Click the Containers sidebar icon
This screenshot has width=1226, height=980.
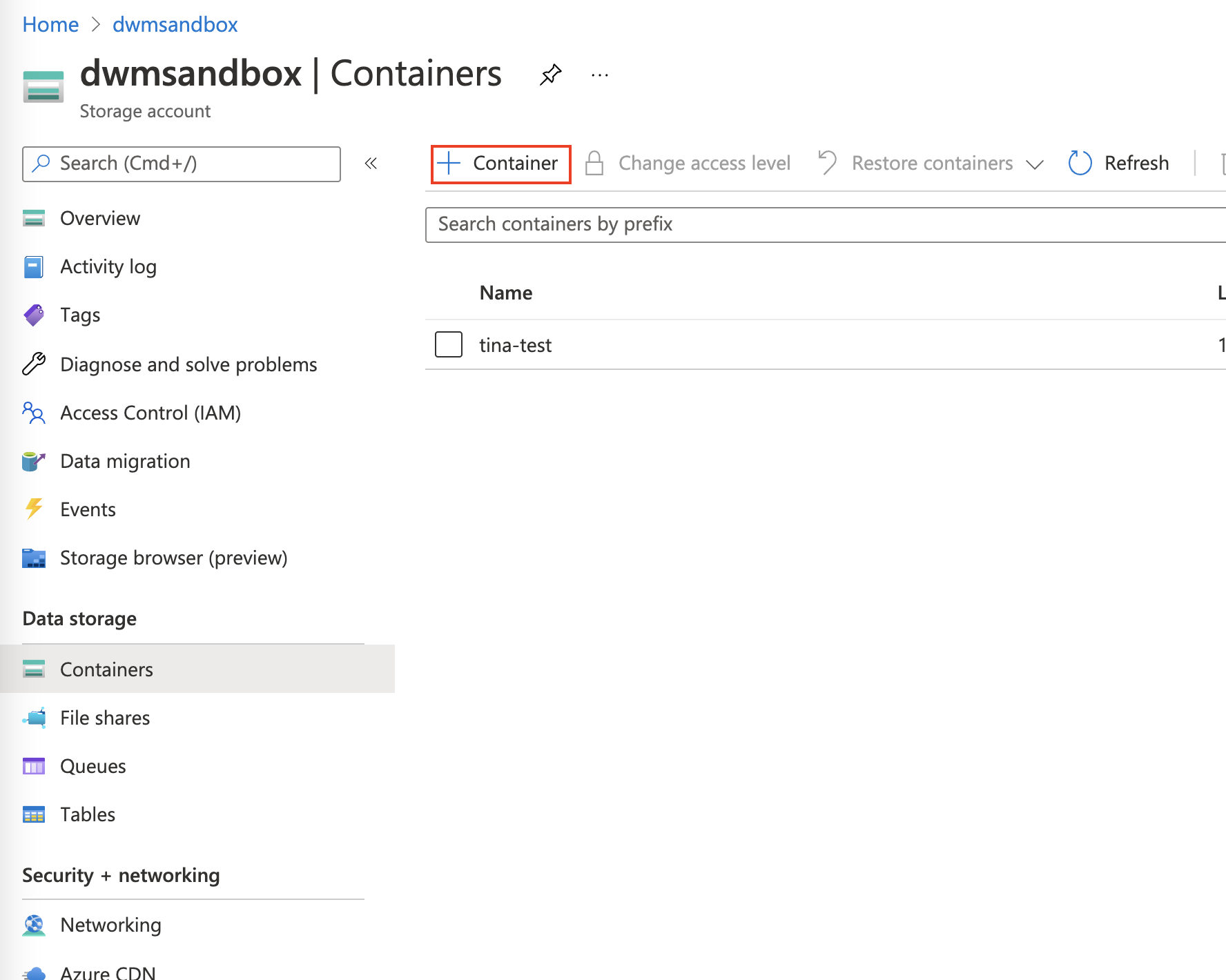[34, 669]
